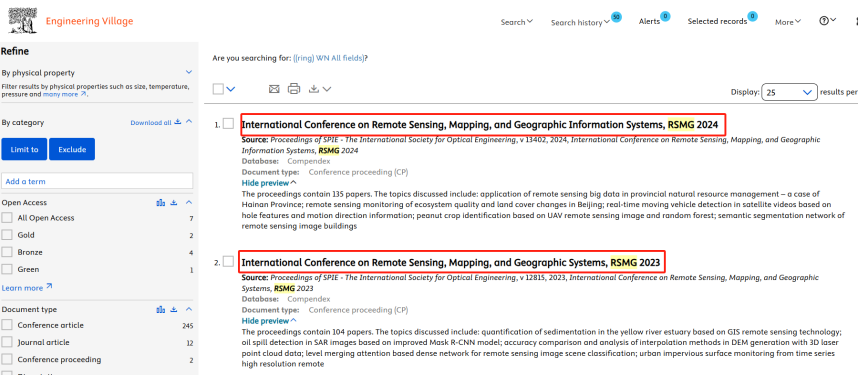The width and height of the screenshot is (858, 375).
Task: Click the Exclude button
Action: tap(72, 149)
